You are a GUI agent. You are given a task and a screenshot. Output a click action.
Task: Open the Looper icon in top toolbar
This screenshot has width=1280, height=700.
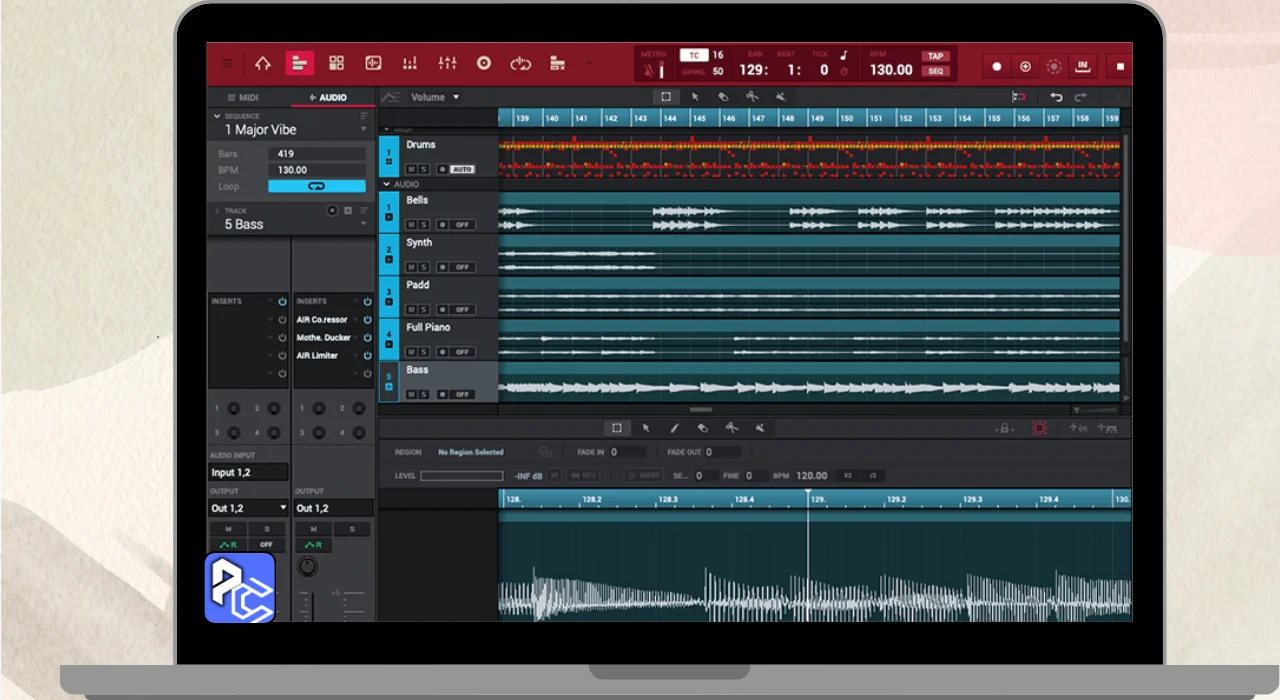tap(520, 64)
